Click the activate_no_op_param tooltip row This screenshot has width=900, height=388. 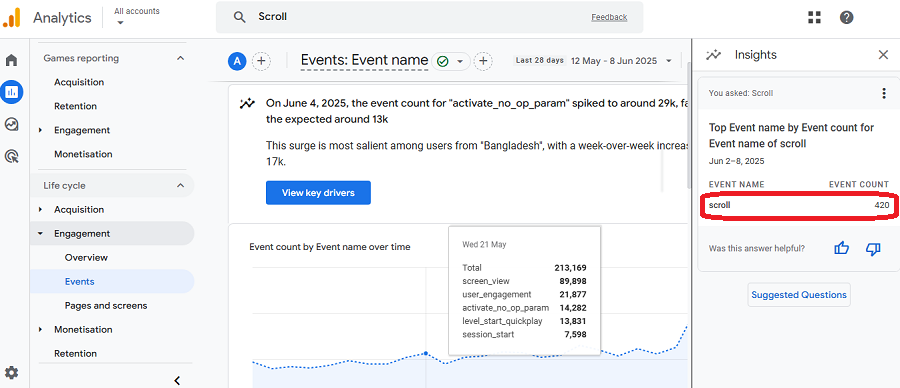(524, 308)
